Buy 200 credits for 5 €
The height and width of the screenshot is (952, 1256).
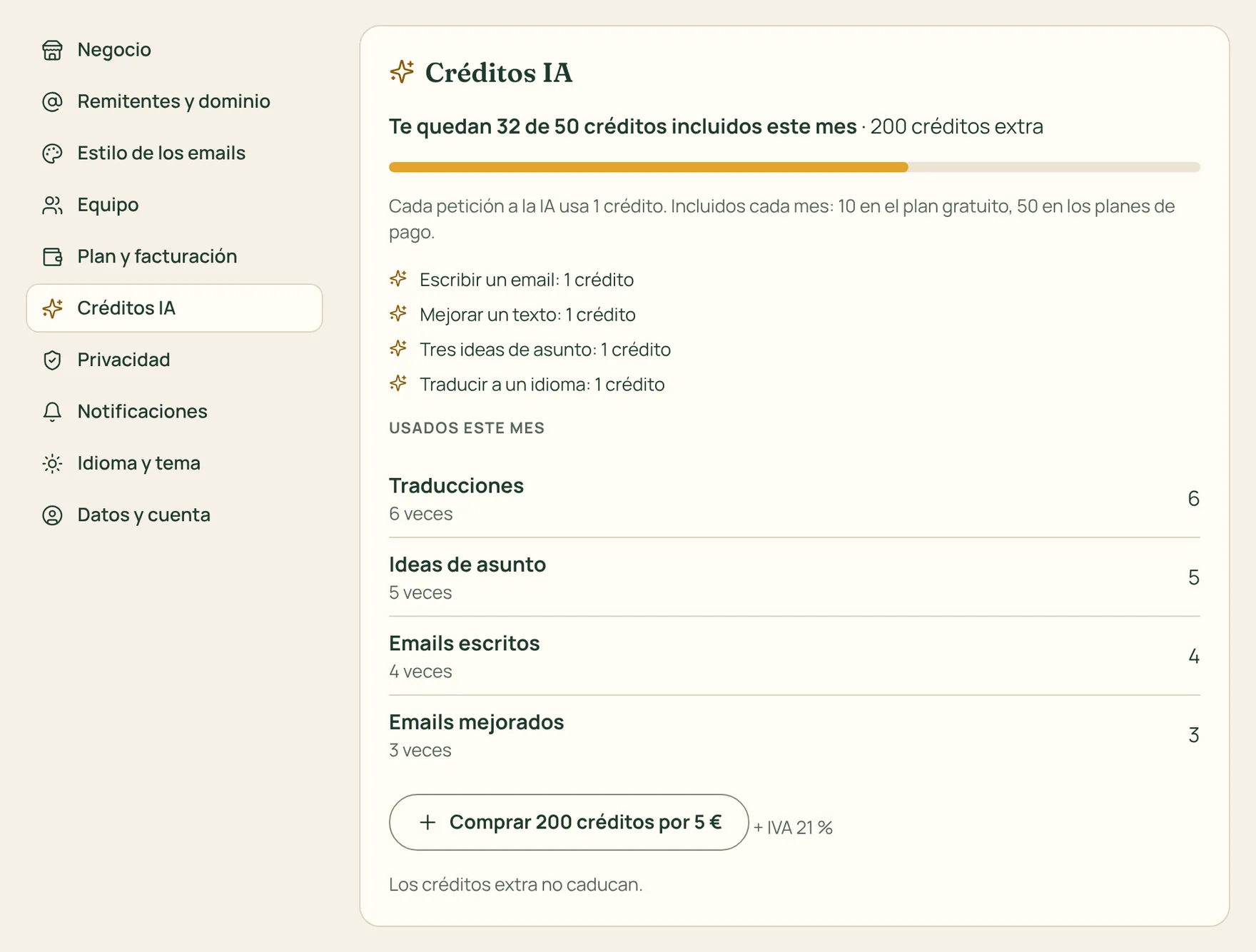(x=569, y=822)
